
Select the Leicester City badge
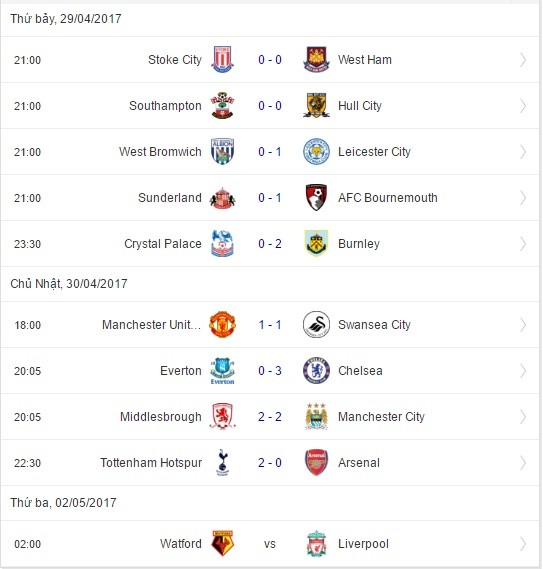316,151
